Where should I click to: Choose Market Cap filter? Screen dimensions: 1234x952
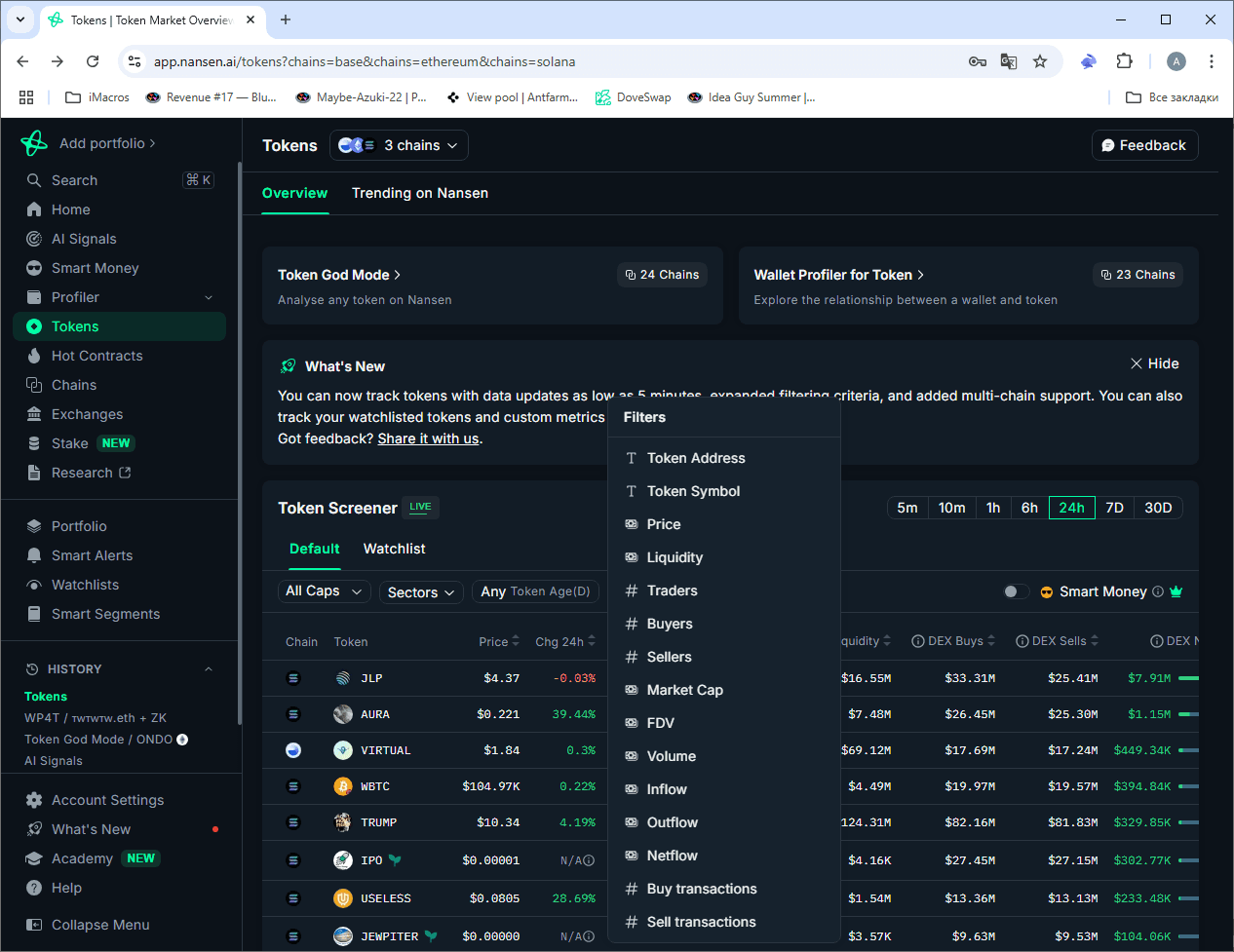pyautogui.click(x=724, y=690)
